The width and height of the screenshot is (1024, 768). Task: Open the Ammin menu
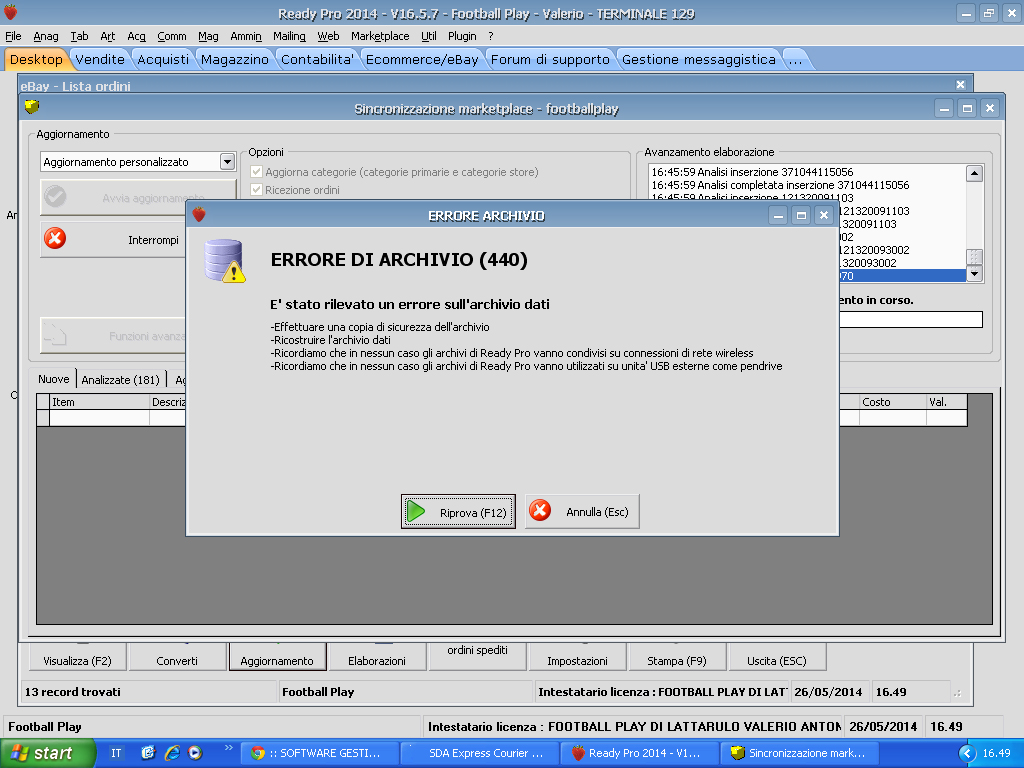(246, 36)
